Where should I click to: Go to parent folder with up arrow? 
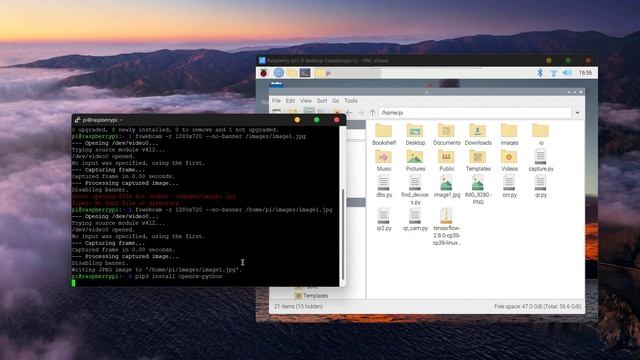[372, 112]
